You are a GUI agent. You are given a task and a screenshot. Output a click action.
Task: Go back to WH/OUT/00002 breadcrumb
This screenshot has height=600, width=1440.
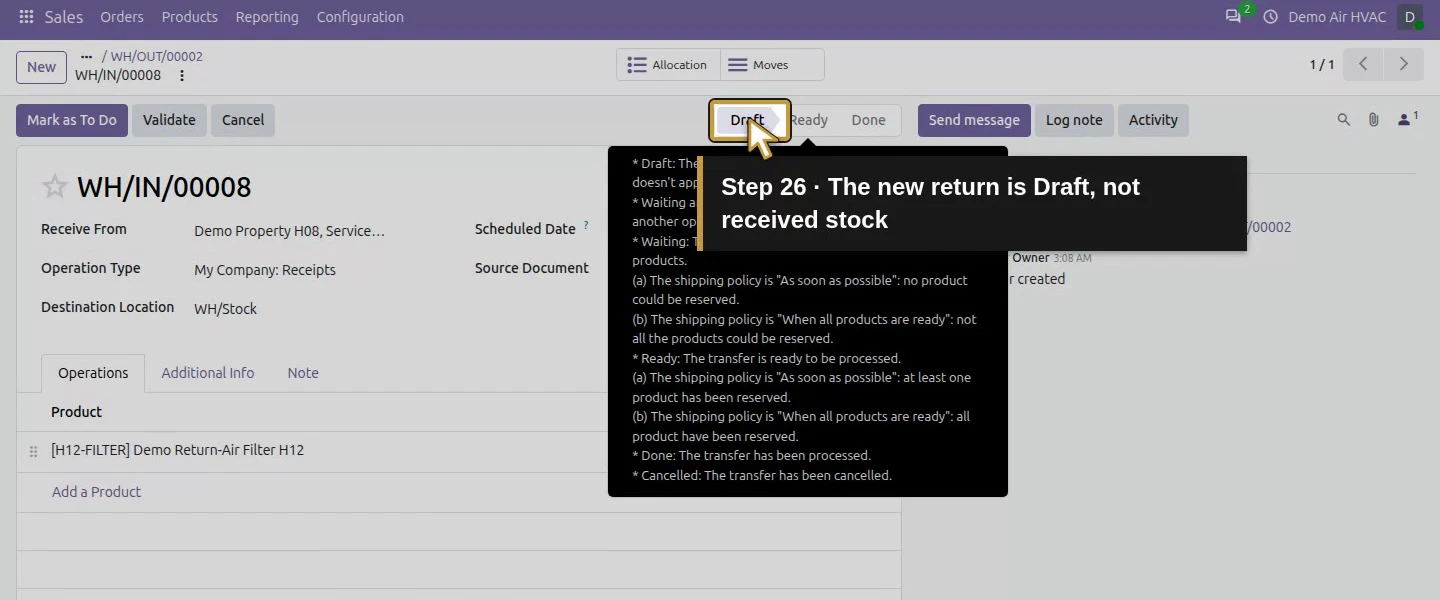pos(156,57)
